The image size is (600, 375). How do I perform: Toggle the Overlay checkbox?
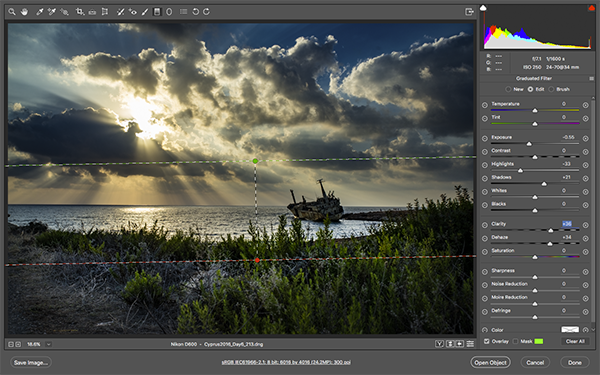click(487, 341)
